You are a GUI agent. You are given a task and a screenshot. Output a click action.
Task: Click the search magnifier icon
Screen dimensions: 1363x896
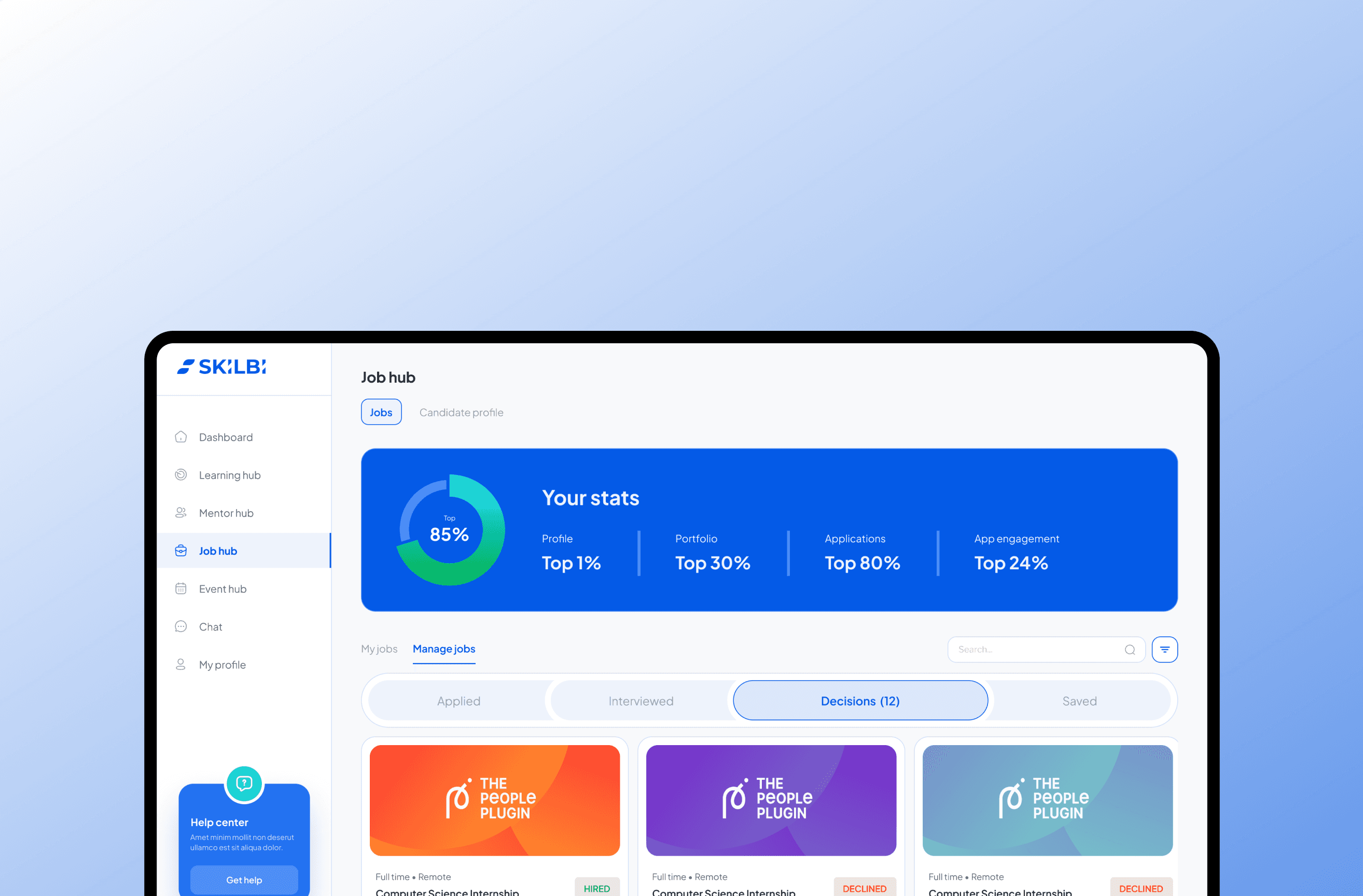1129,649
